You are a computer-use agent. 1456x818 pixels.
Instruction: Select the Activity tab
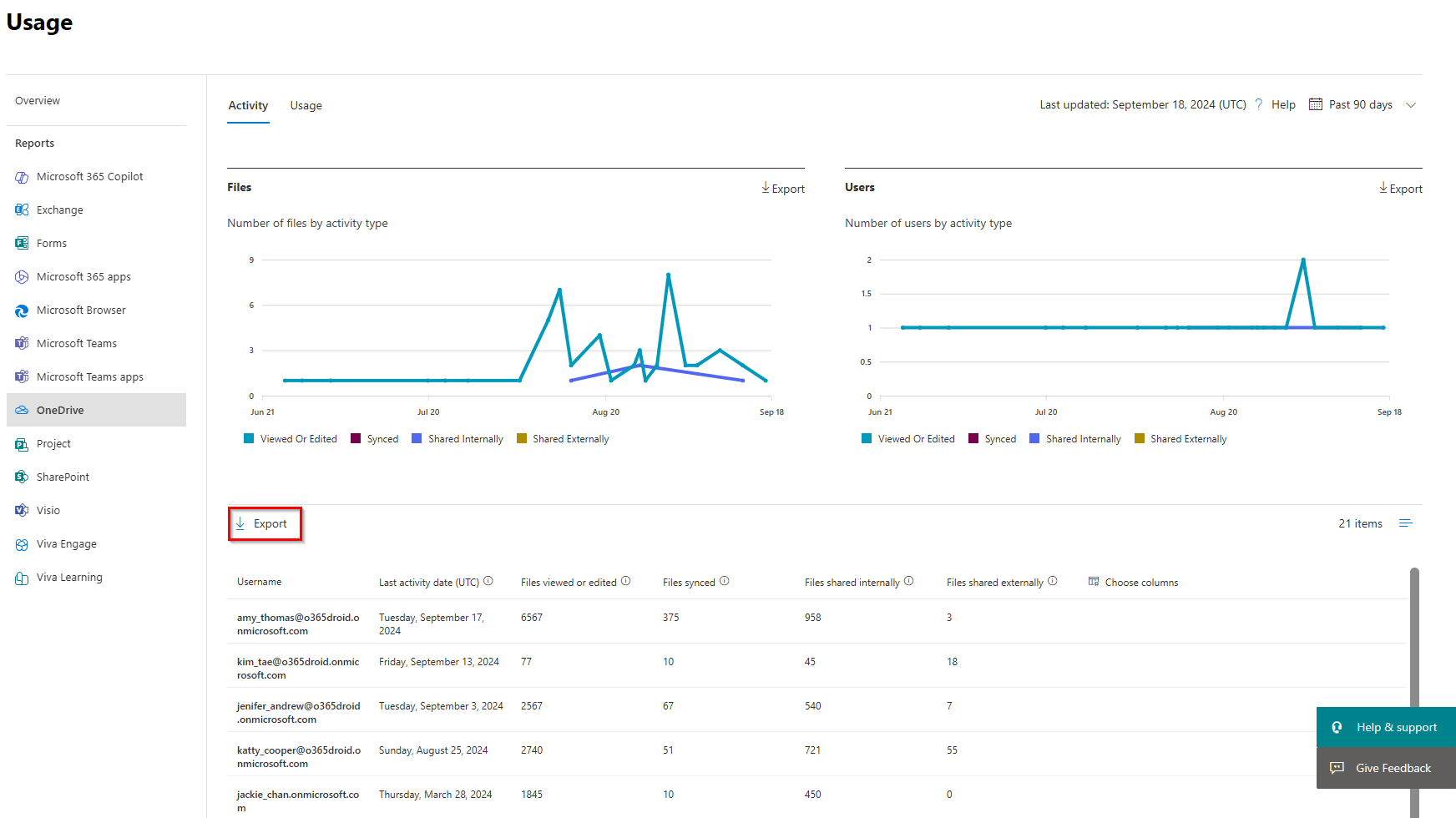[248, 105]
